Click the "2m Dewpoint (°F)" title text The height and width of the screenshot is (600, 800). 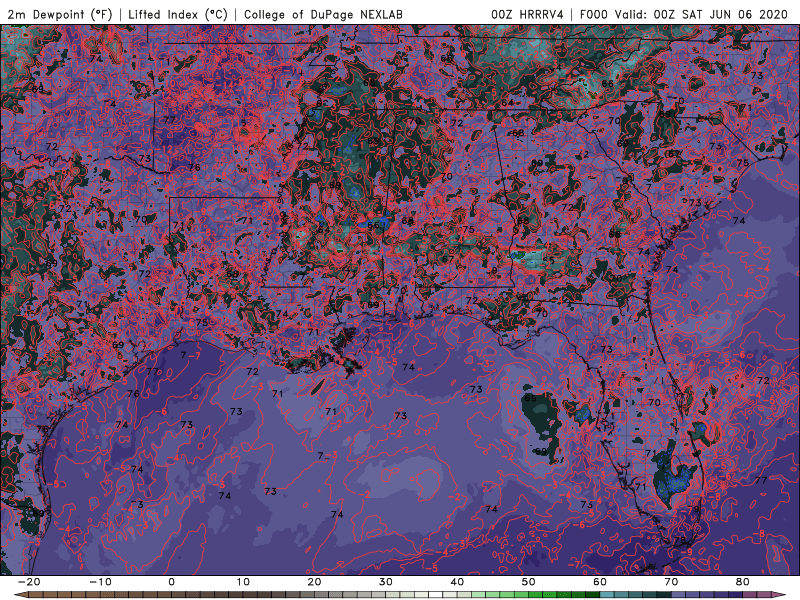pyautogui.click(x=60, y=15)
